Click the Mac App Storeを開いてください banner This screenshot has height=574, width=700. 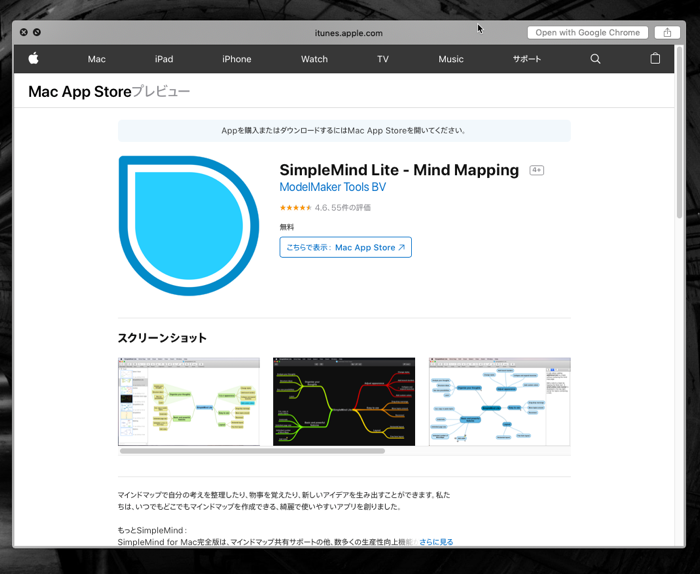344,131
